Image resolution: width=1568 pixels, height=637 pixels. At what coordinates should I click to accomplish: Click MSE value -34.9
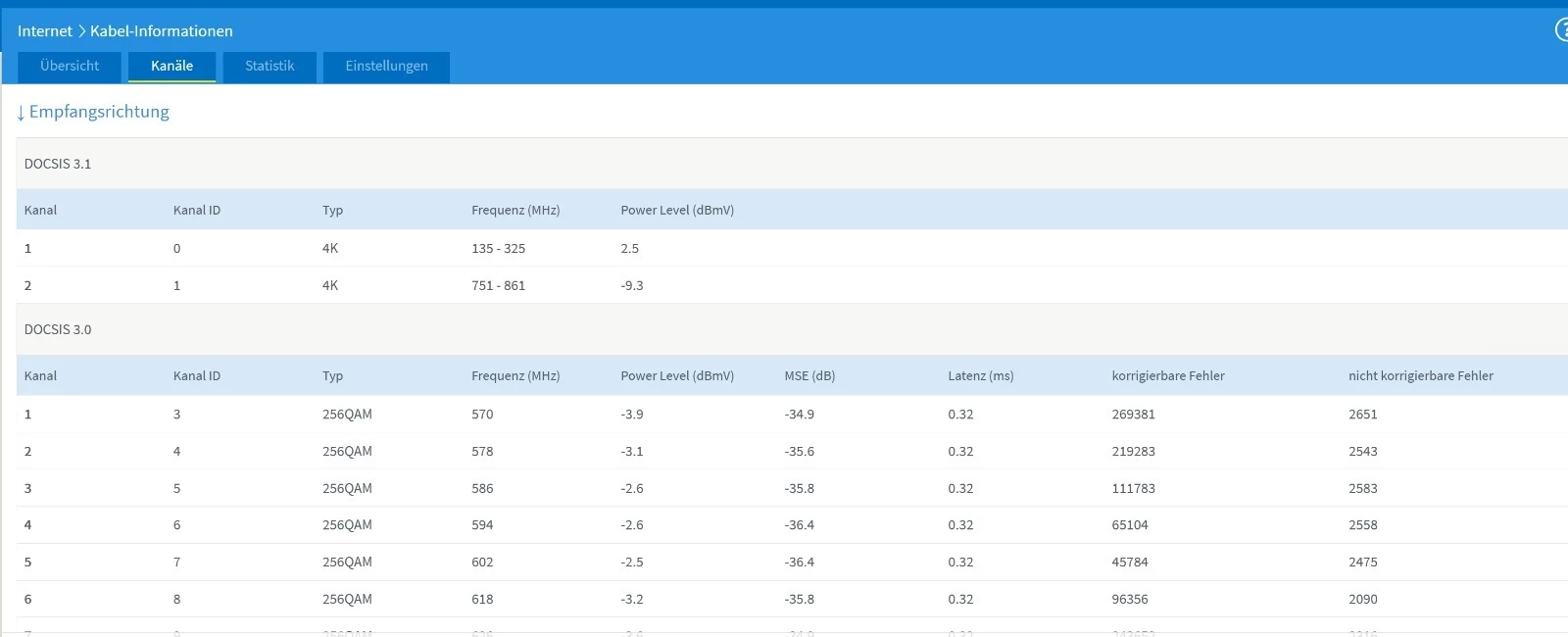(799, 415)
